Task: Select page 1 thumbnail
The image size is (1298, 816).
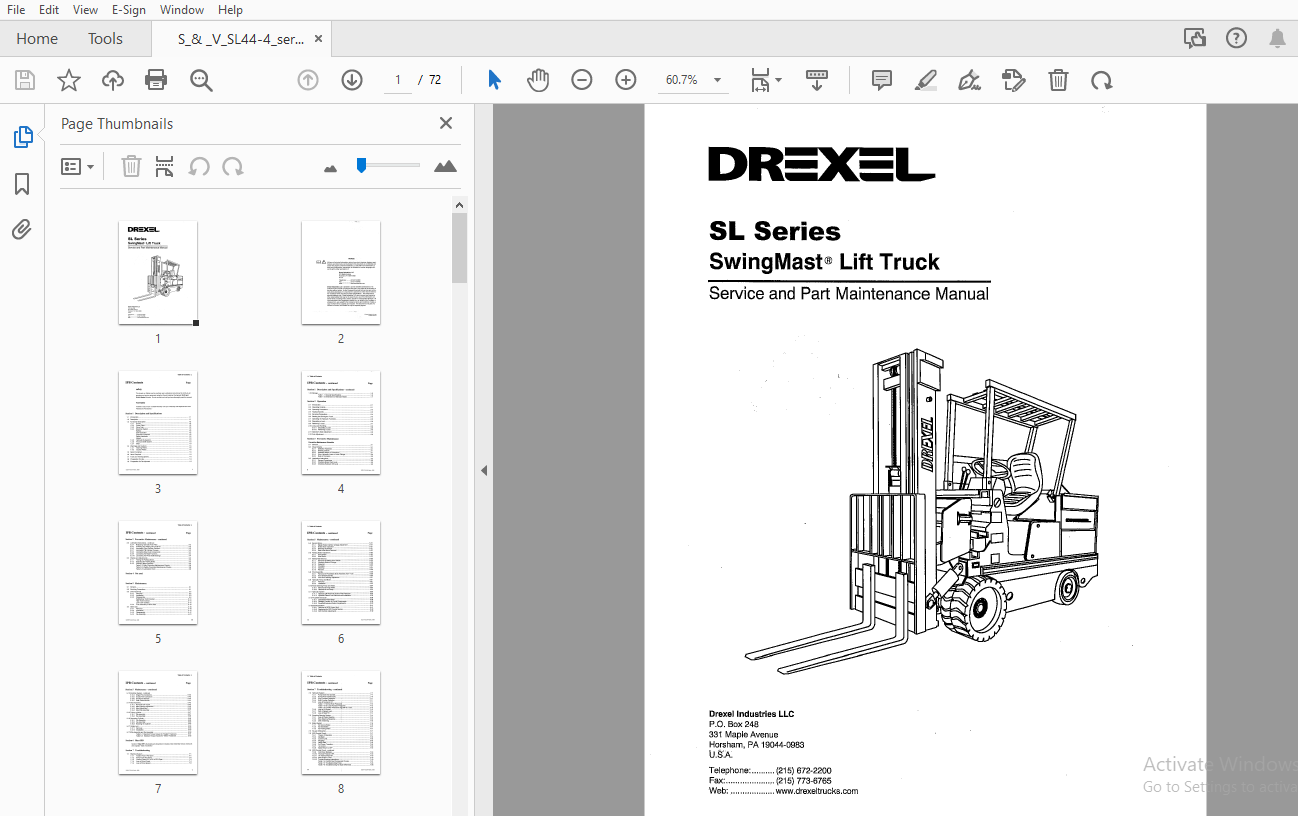Action: click(158, 273)
